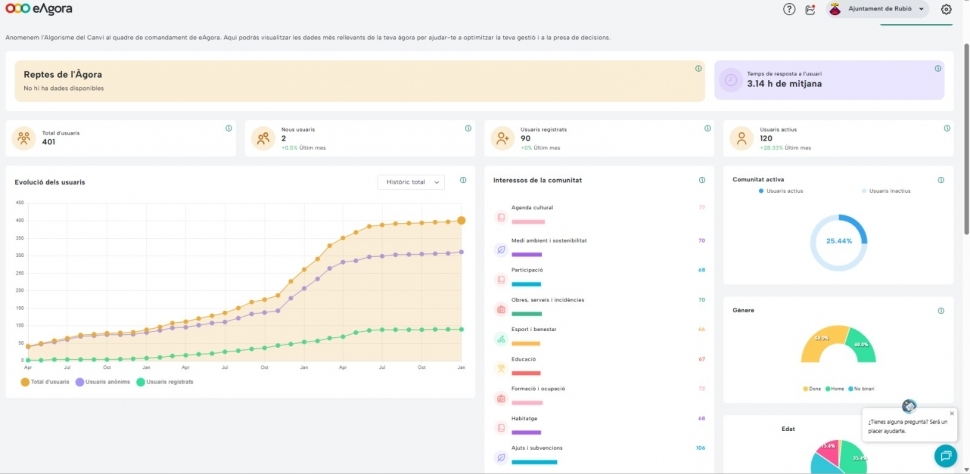Close the chat assistant popup
Viewport: 970px width, 474px height.
952,413
